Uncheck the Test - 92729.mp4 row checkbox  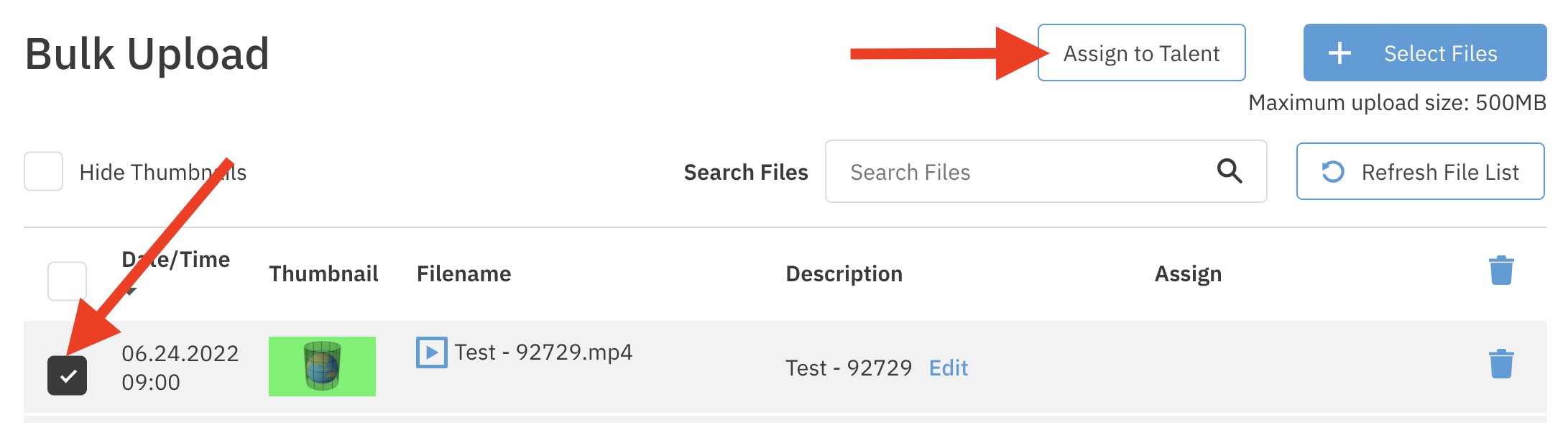click(67, 376)
